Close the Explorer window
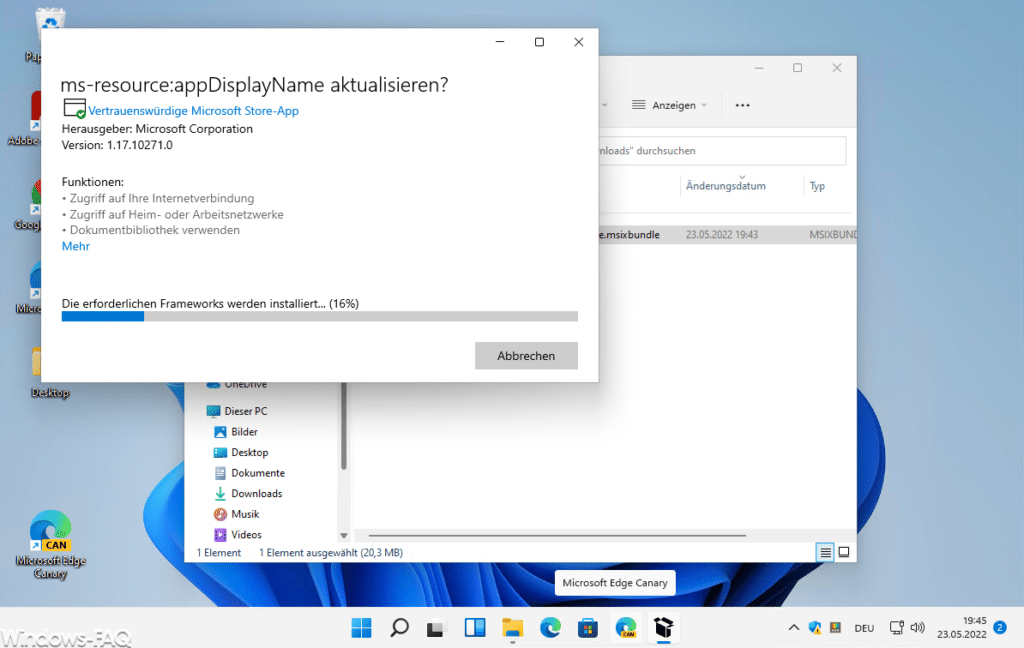1024x648 pixels. pyautogui.click(x=837, y=68)
